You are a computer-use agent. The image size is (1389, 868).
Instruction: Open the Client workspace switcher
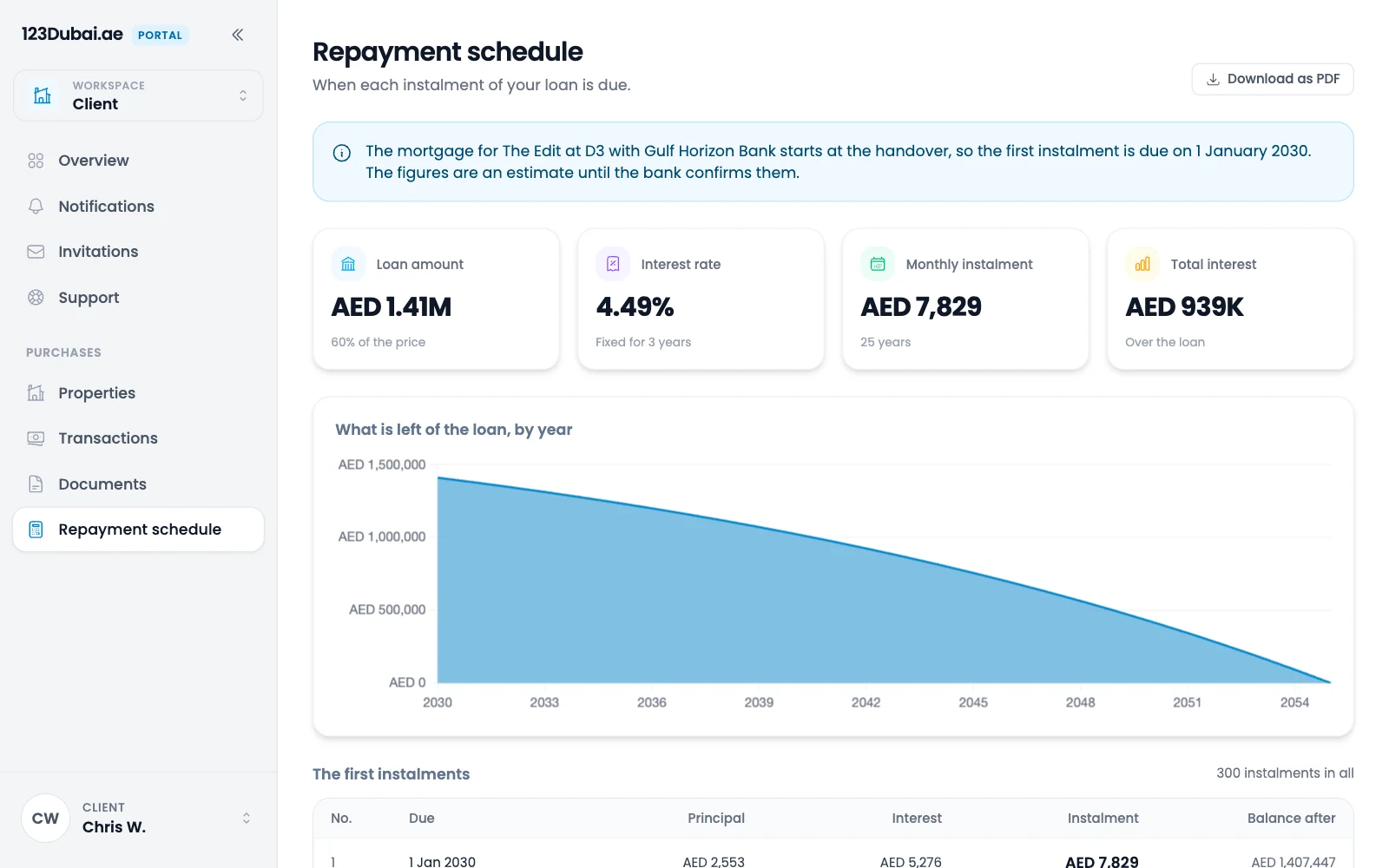click(x=138, y=95)
